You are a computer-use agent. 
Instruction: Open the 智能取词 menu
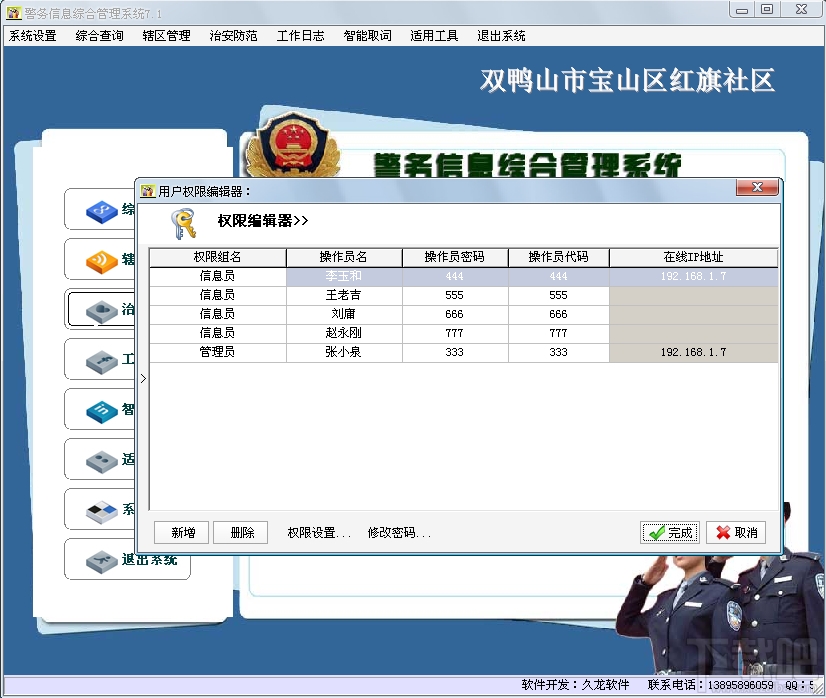tap(366, 35)
